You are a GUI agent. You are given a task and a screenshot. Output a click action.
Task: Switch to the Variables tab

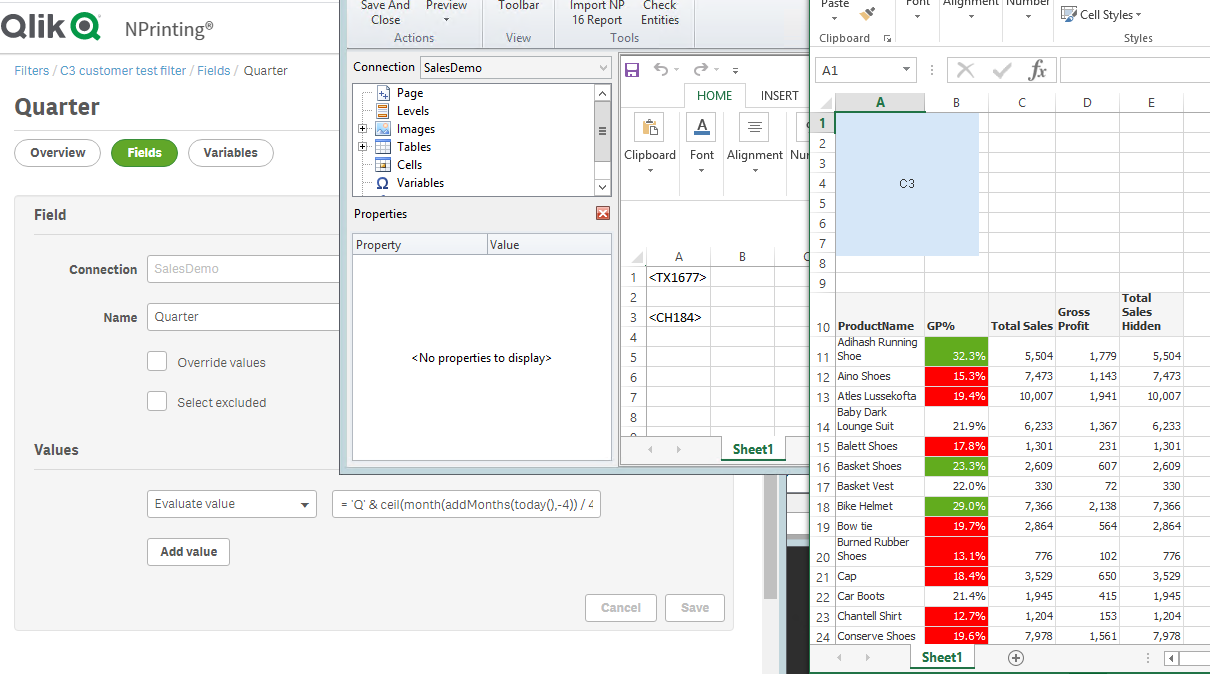tap(230, 153)
